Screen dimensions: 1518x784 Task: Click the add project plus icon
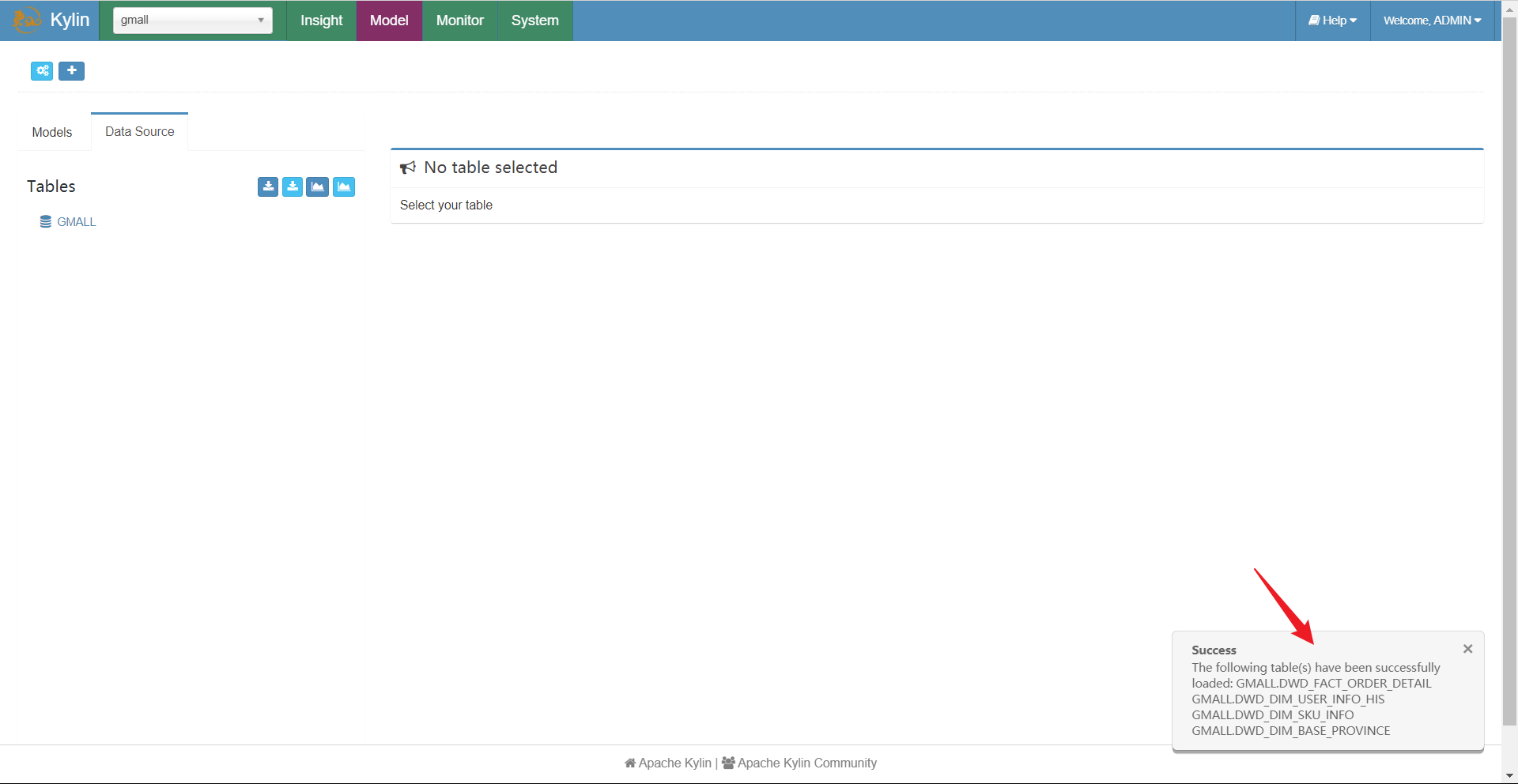click(x=71, y=71)
